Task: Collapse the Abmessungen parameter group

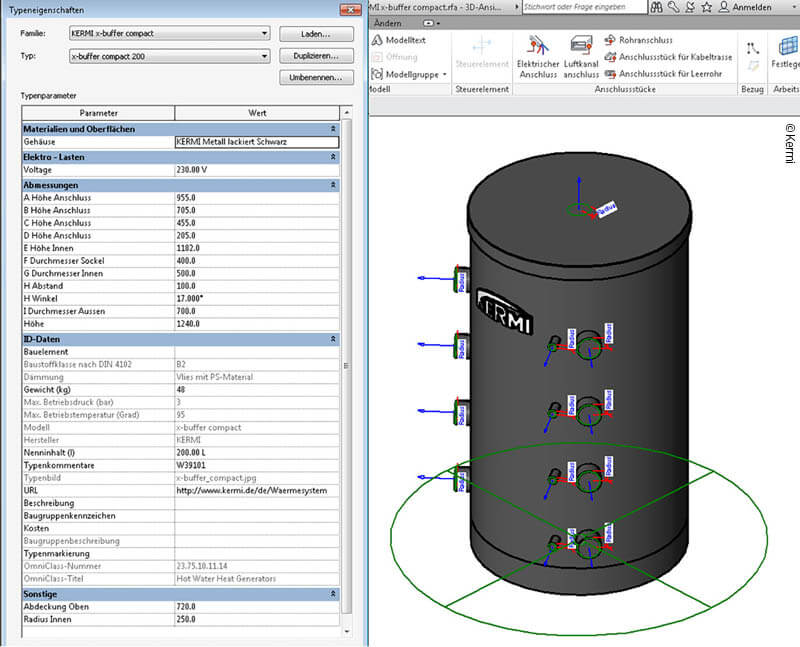Action: pyautogui.click(x=333, y=186)
